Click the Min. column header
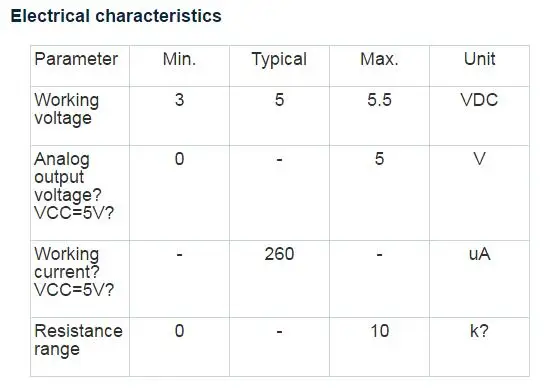This screenshot has width=546, height=390. [179, 59]
